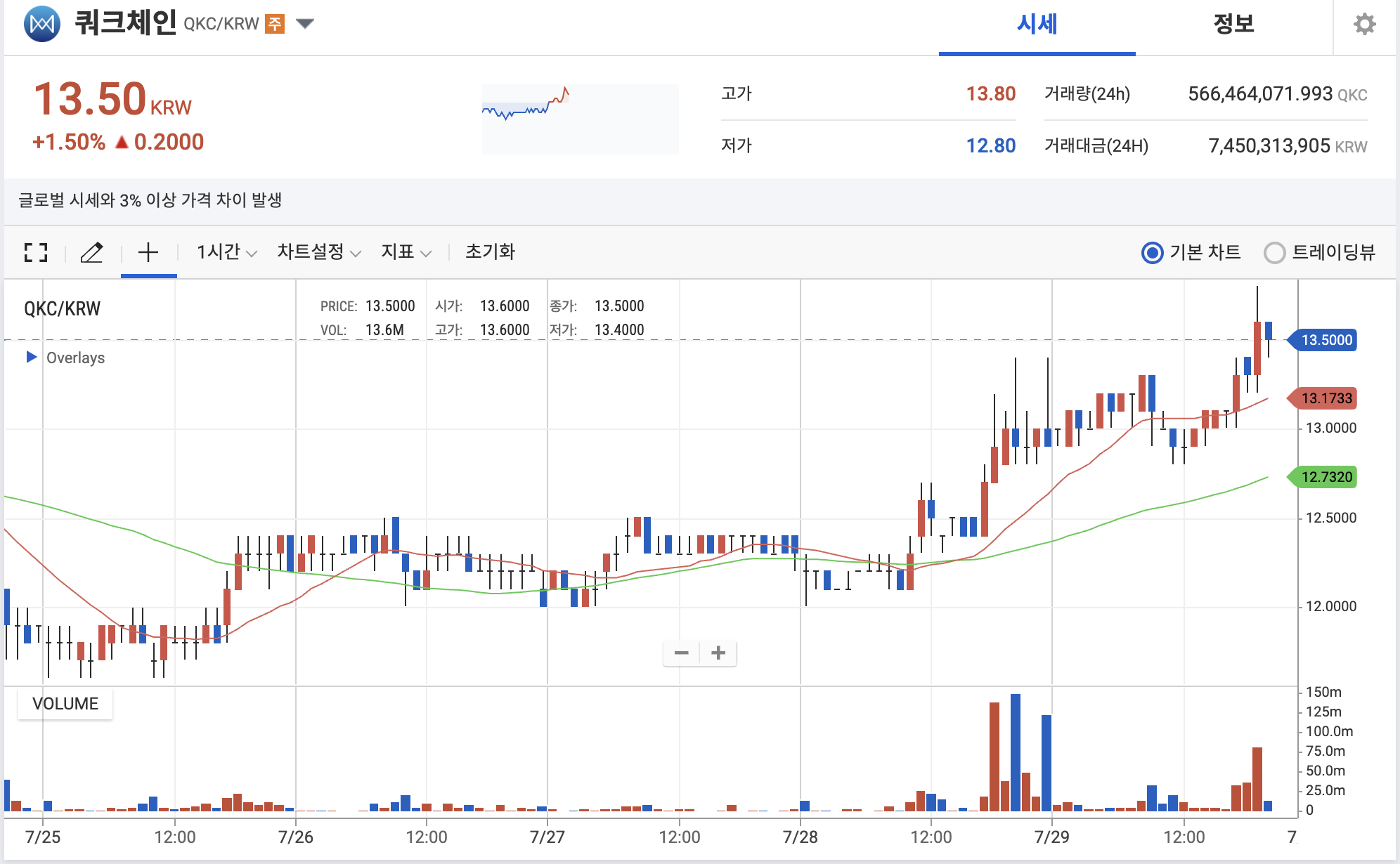This screenshot has width=1400, height=864.
Task: Open the 지표 indicators dropdown
Action: (406, 252)
